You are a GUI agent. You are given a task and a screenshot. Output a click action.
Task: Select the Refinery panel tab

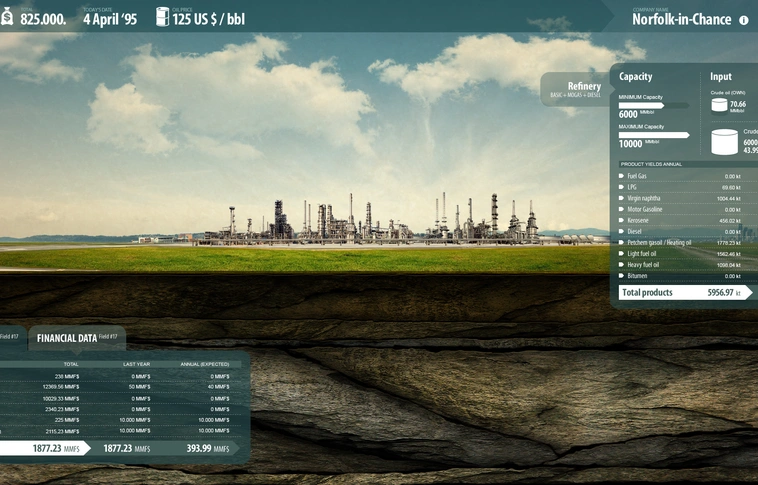point(575,89)
